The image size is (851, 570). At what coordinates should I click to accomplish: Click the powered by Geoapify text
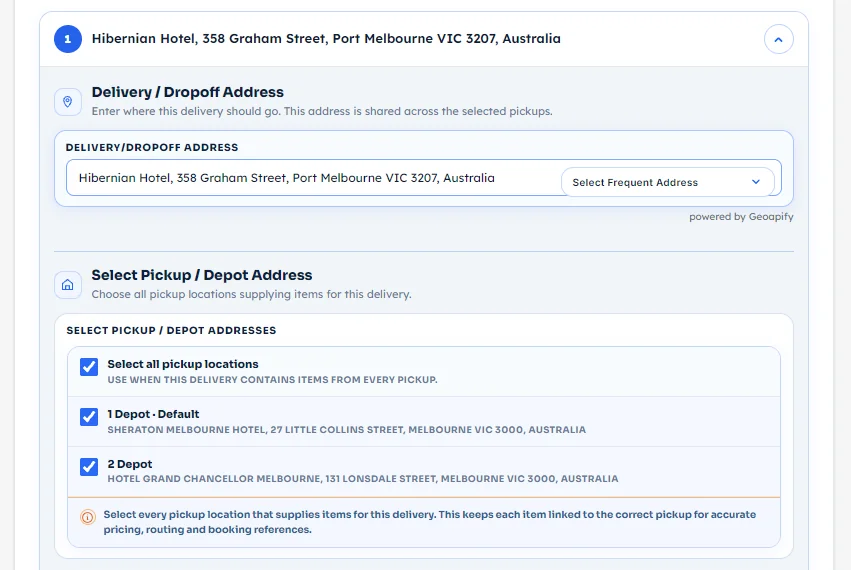741,217
